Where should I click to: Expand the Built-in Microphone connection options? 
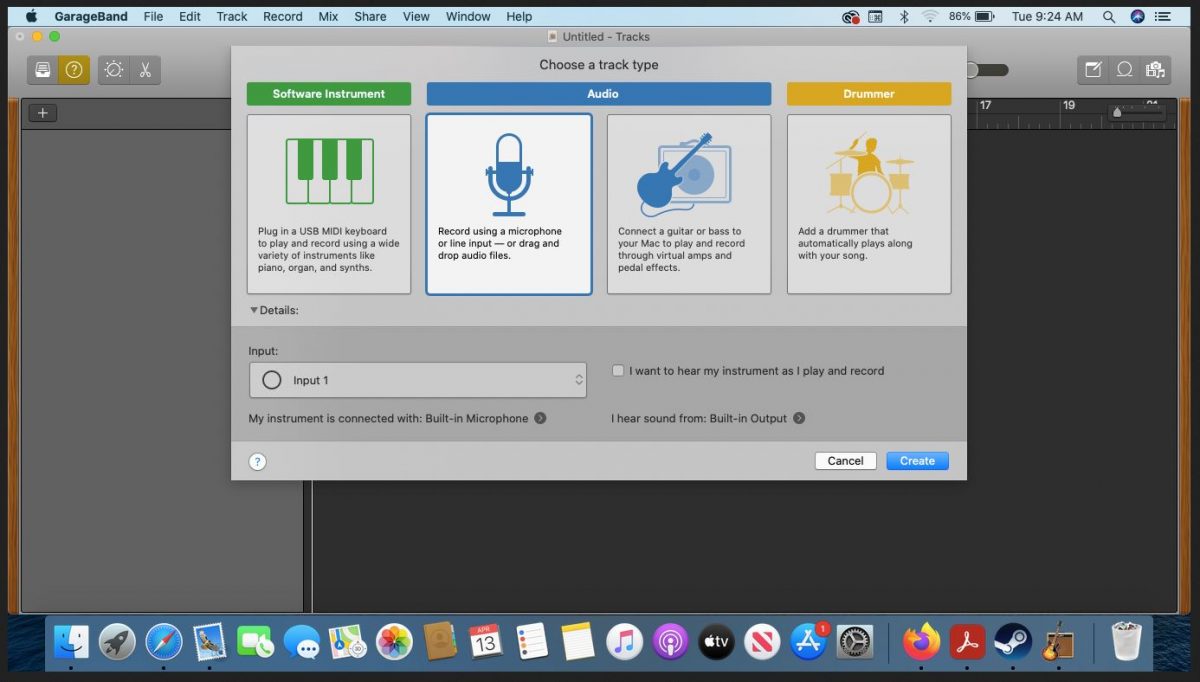[x=540, y=418]
